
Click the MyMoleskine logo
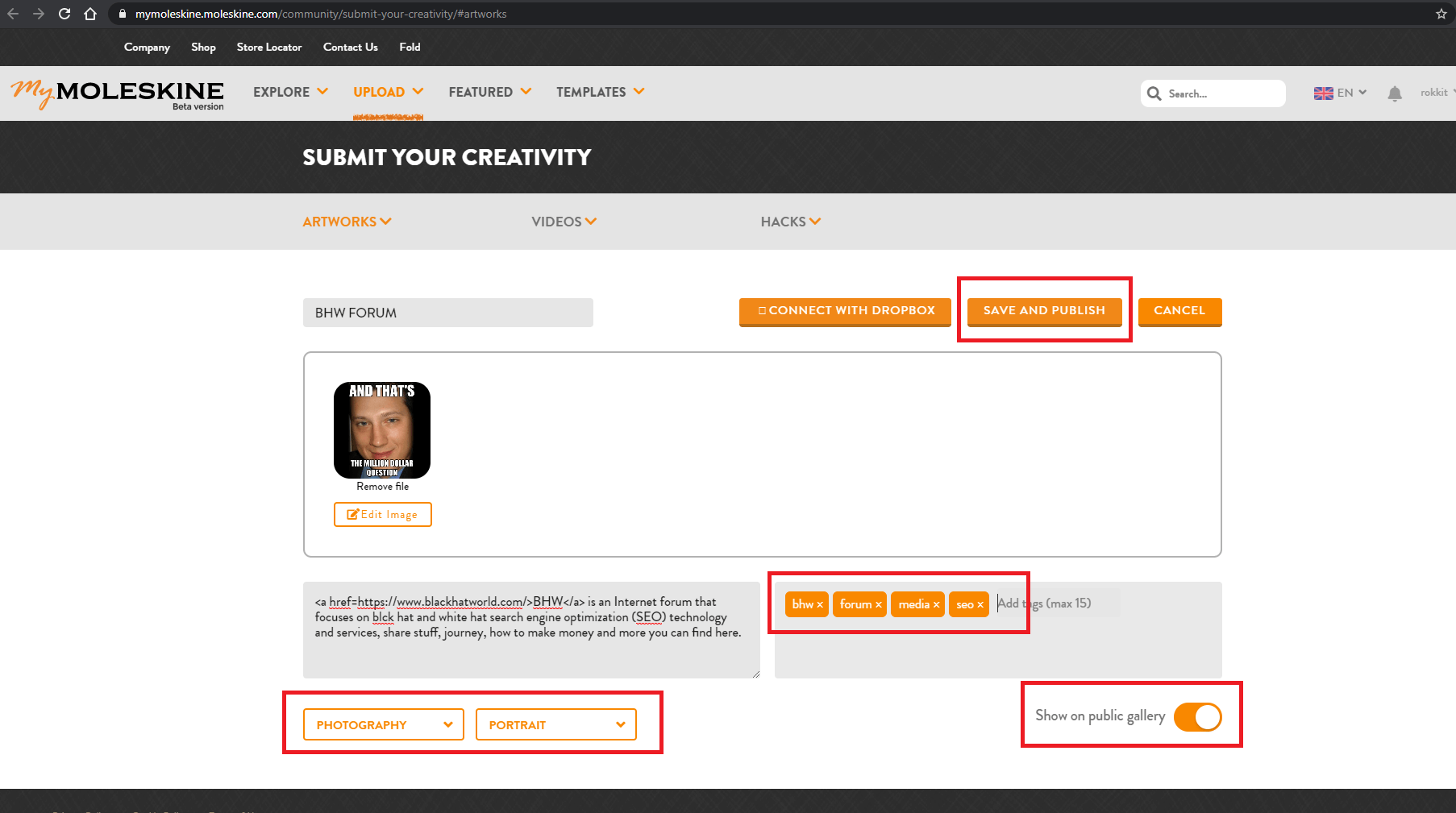pos(118,94)
